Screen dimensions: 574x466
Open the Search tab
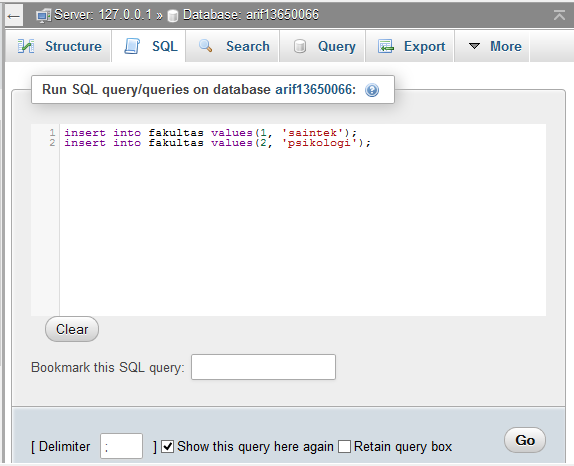click(x=233, y=46)
